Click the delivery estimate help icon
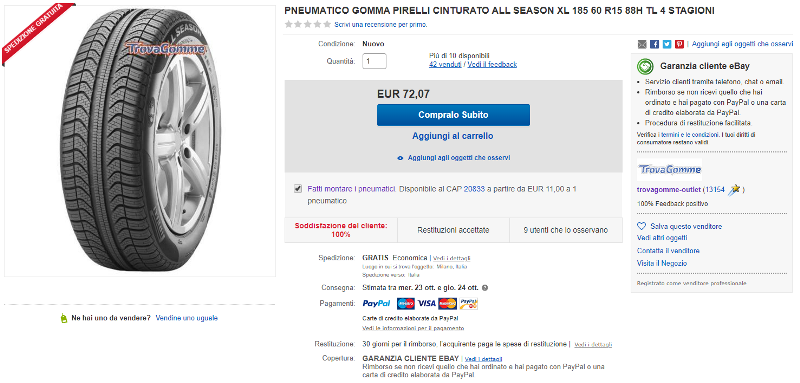Viewport: 800px width, 383px height. (485, 288)
